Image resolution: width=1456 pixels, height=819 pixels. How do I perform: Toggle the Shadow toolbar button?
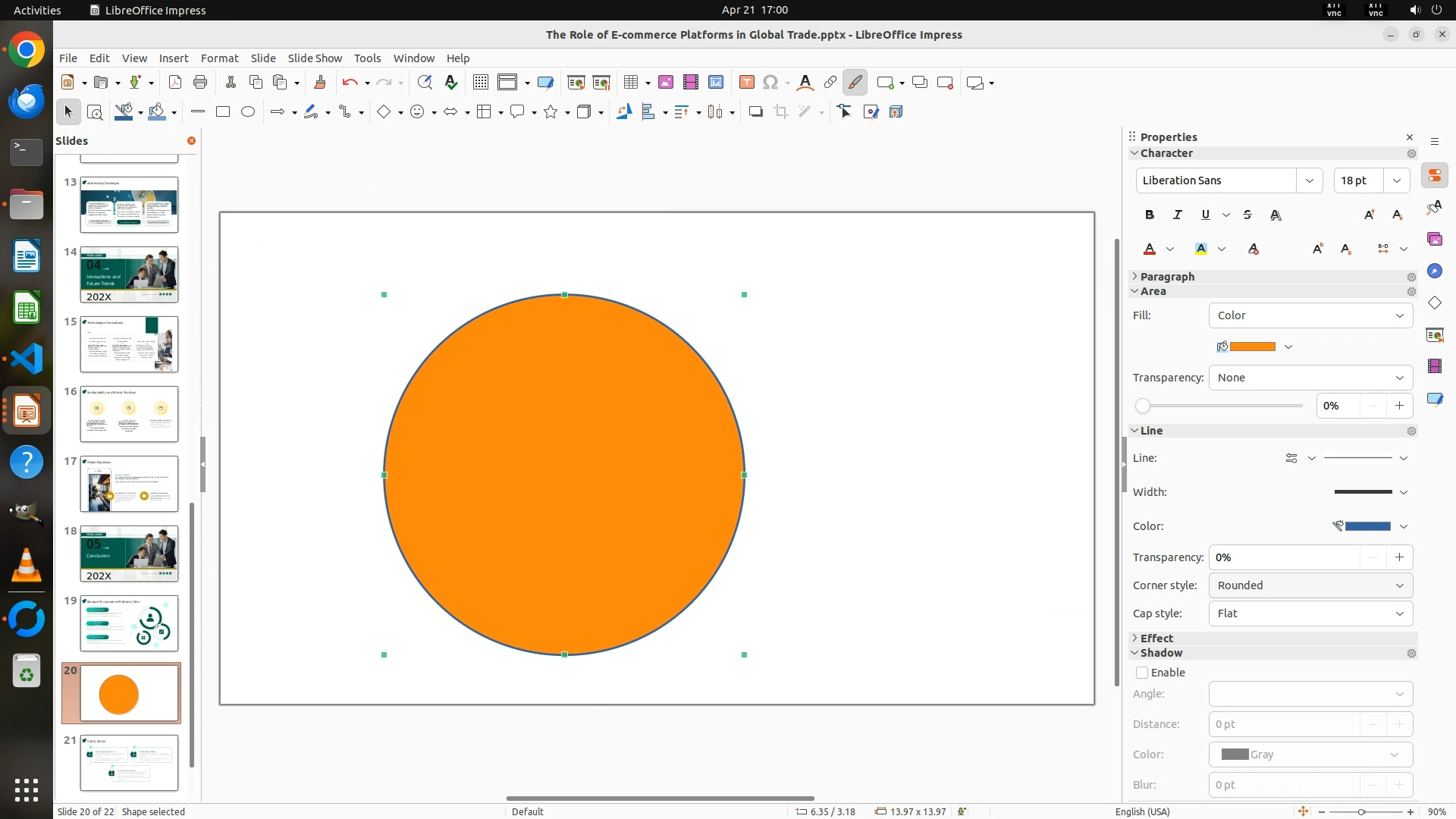coord(755,112)
